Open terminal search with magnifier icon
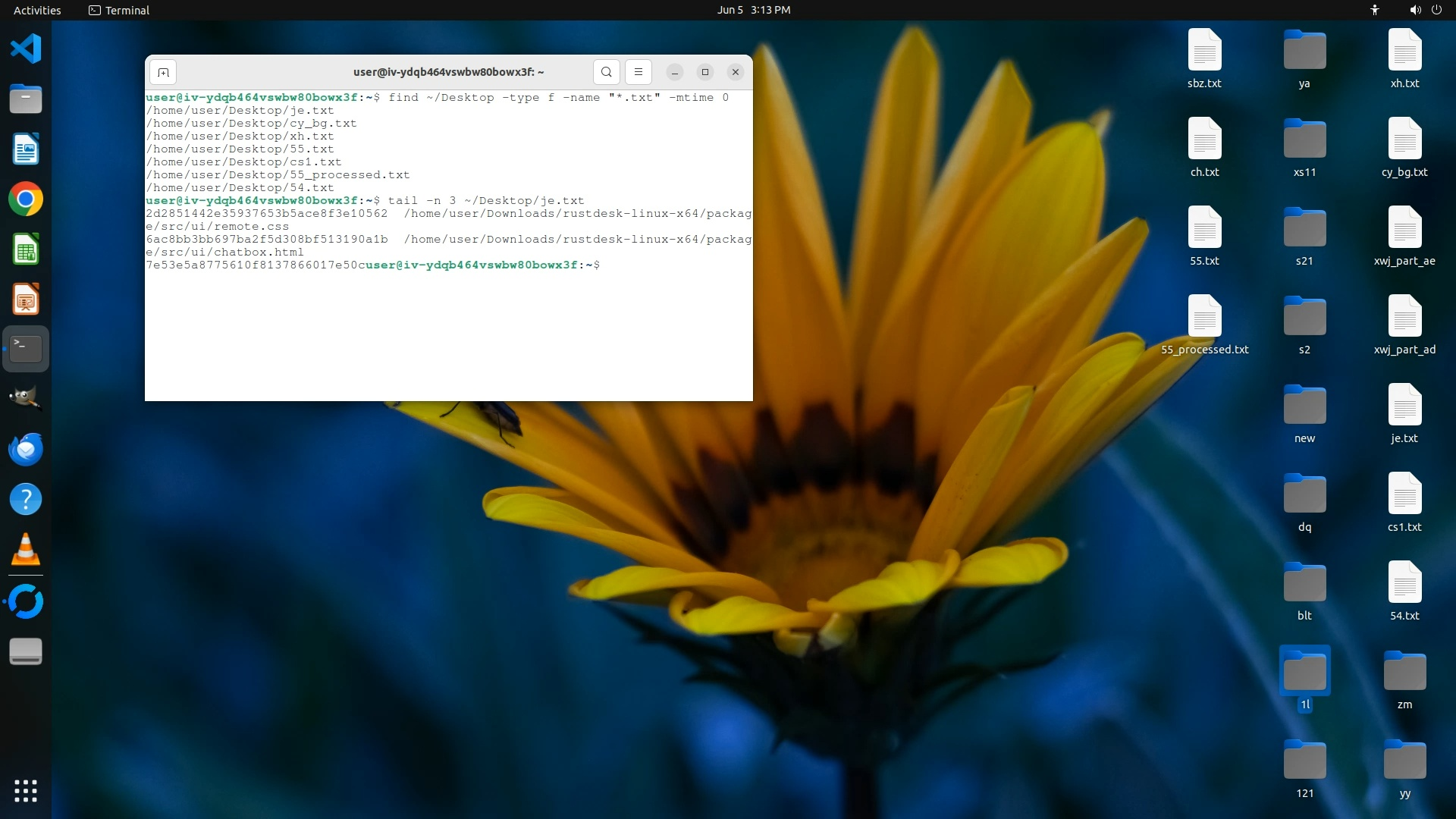Screen dimensions: 1456x819 (606, 72)
